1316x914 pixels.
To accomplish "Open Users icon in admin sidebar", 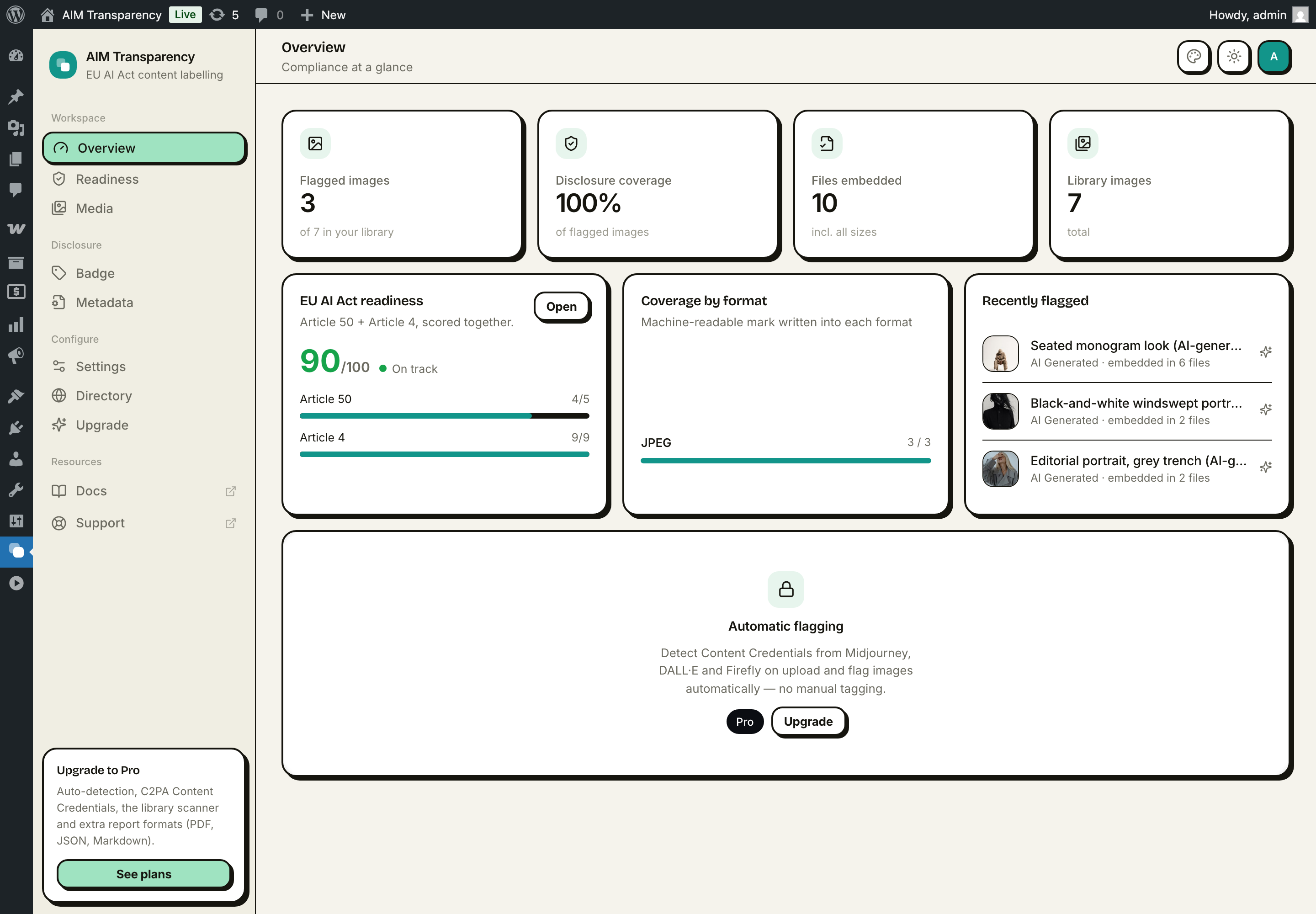I will click(x=16, y=458).
